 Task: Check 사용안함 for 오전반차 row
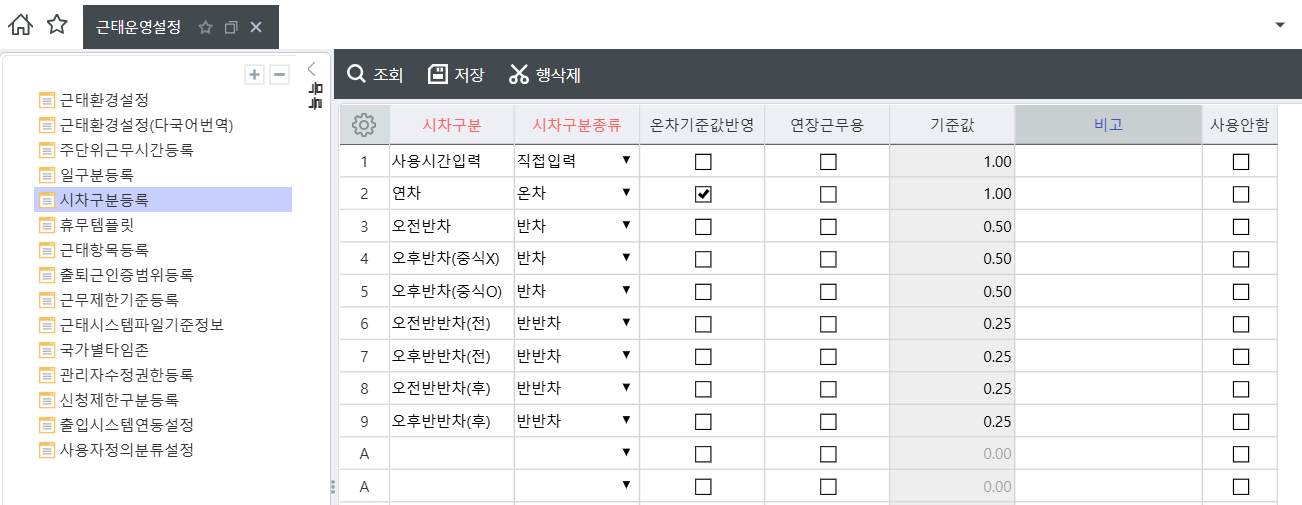coord(1241,227)
